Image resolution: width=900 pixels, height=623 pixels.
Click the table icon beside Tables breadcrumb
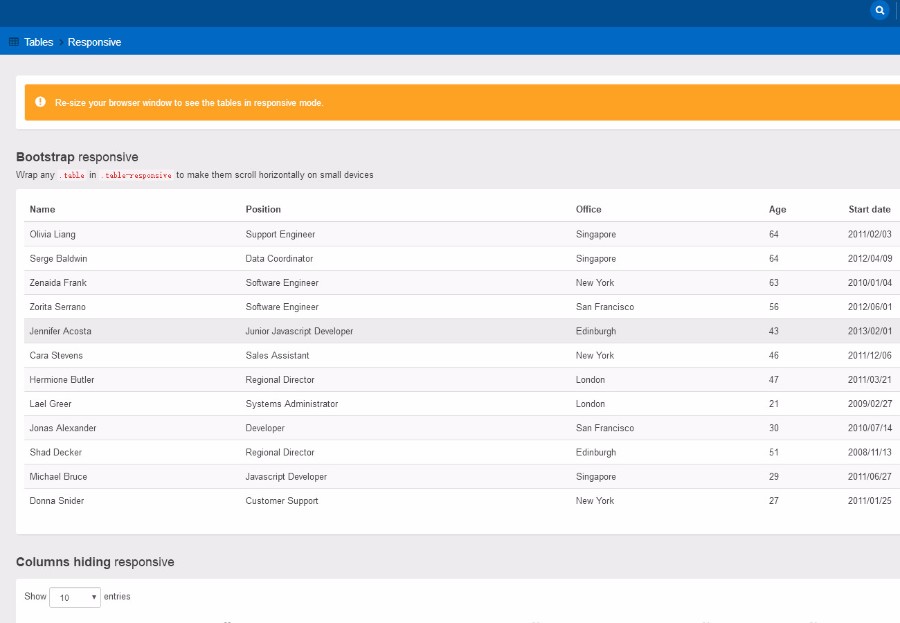click(14, 42)
